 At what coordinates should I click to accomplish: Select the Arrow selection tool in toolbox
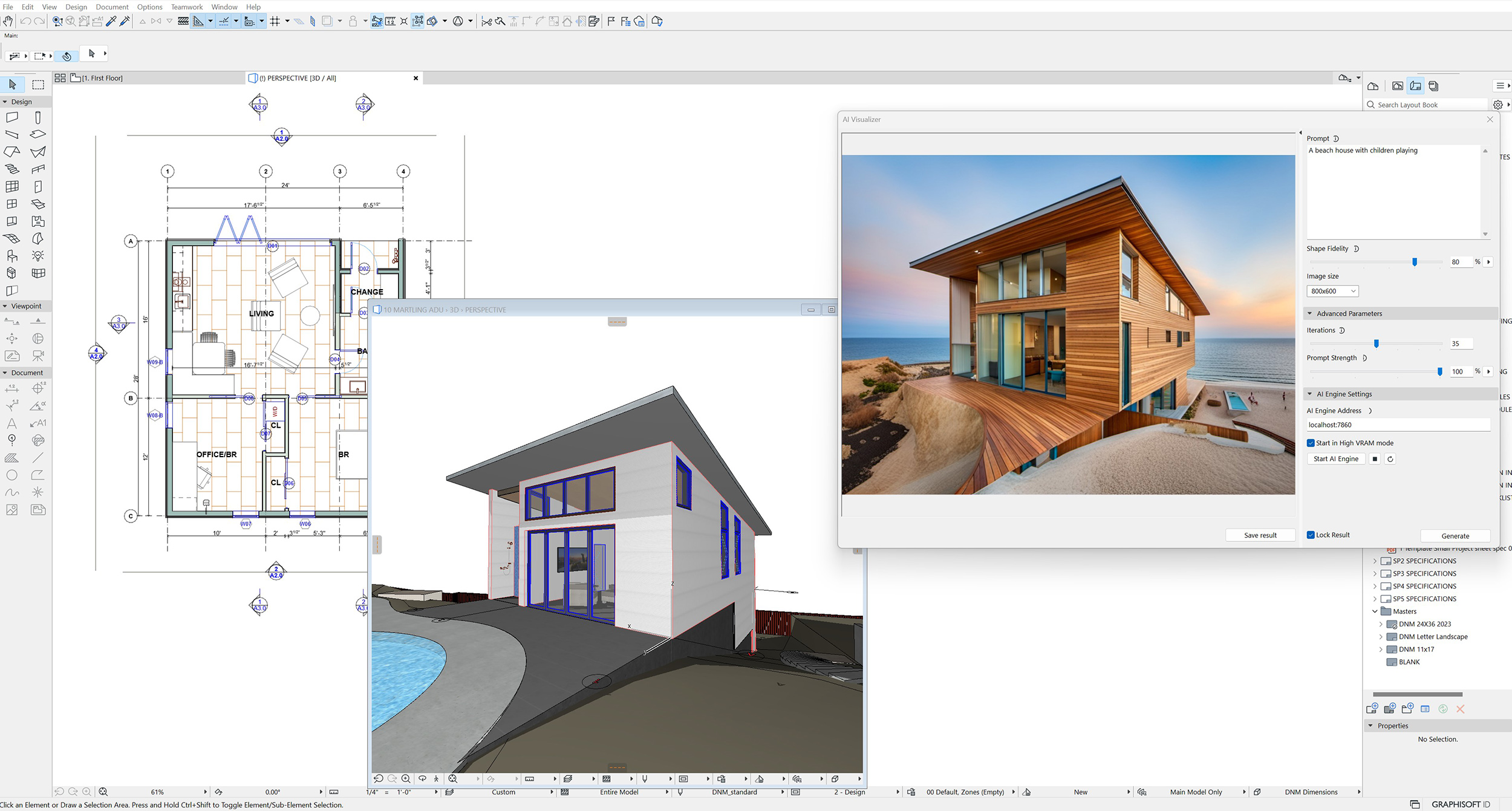pos(13,85)
